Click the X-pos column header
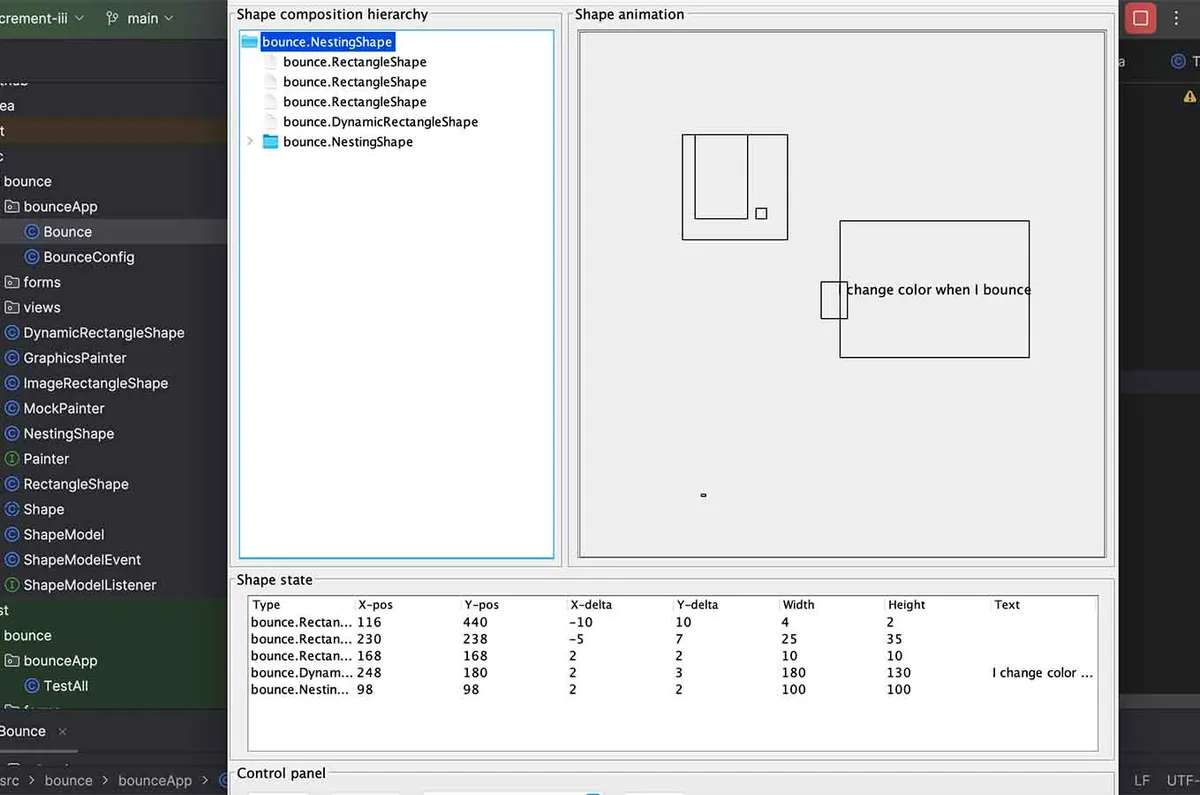The image size is (1200, 795). 375,605
